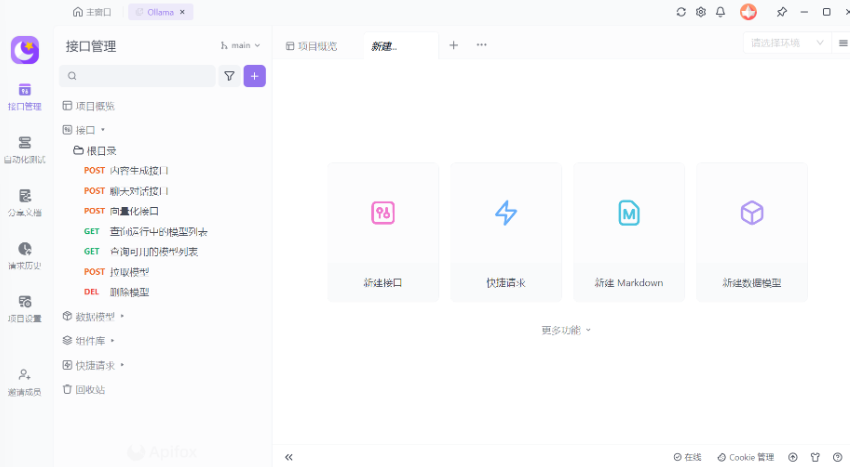Click the upload arrow icon in status bar
Image resolution: width=850 pixels, height=467 pixels.
pyautogui.click(x=793, y=457)
